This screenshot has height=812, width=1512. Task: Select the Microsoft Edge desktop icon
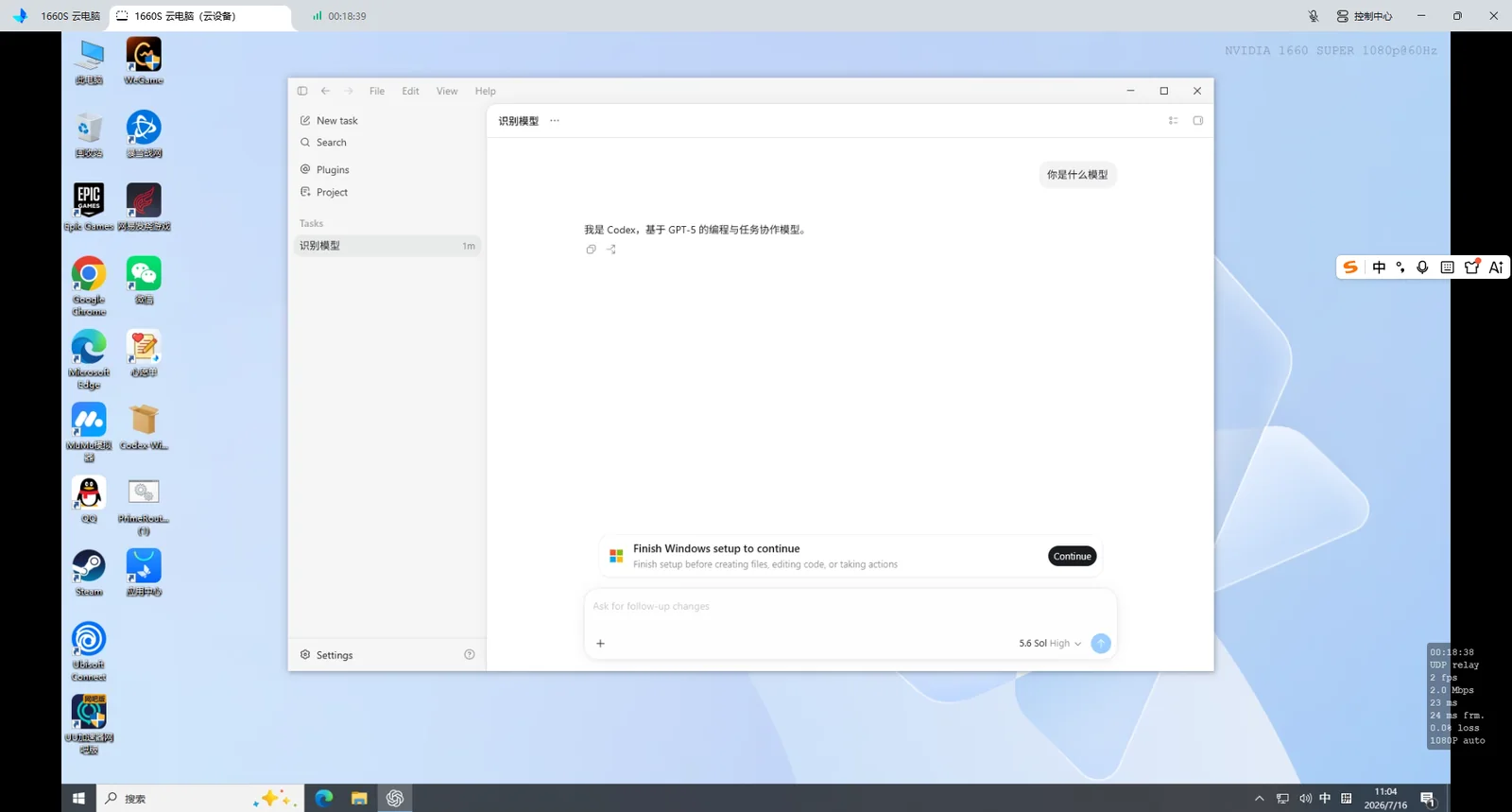click(x=89, y=359)
